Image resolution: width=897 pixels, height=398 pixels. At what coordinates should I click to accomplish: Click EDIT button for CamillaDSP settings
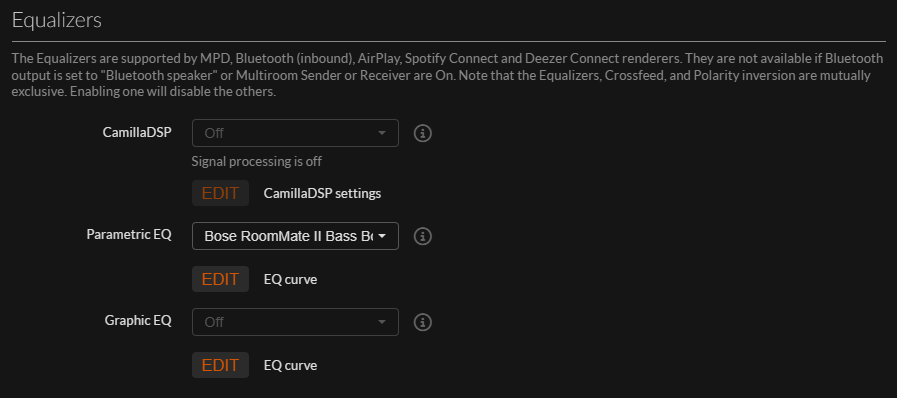(220, 193)
